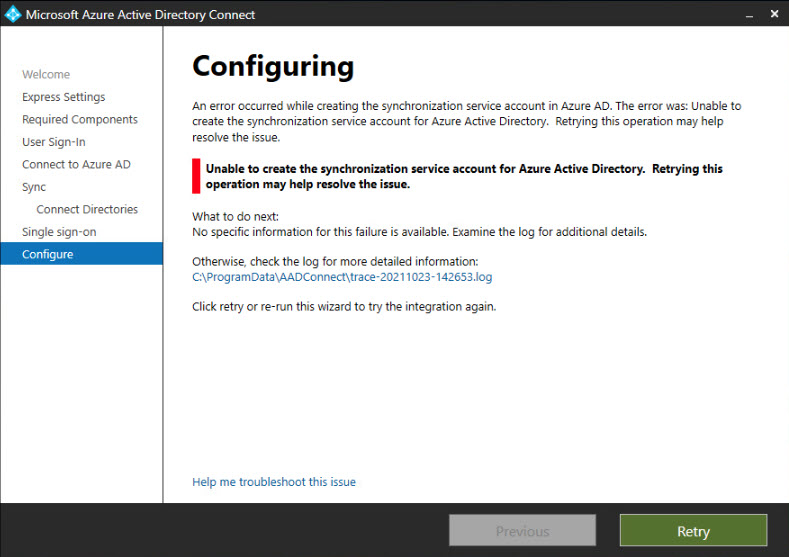Open the Connect to Azure AD step
Screen dimensions: 789x557
click(76, 165)
